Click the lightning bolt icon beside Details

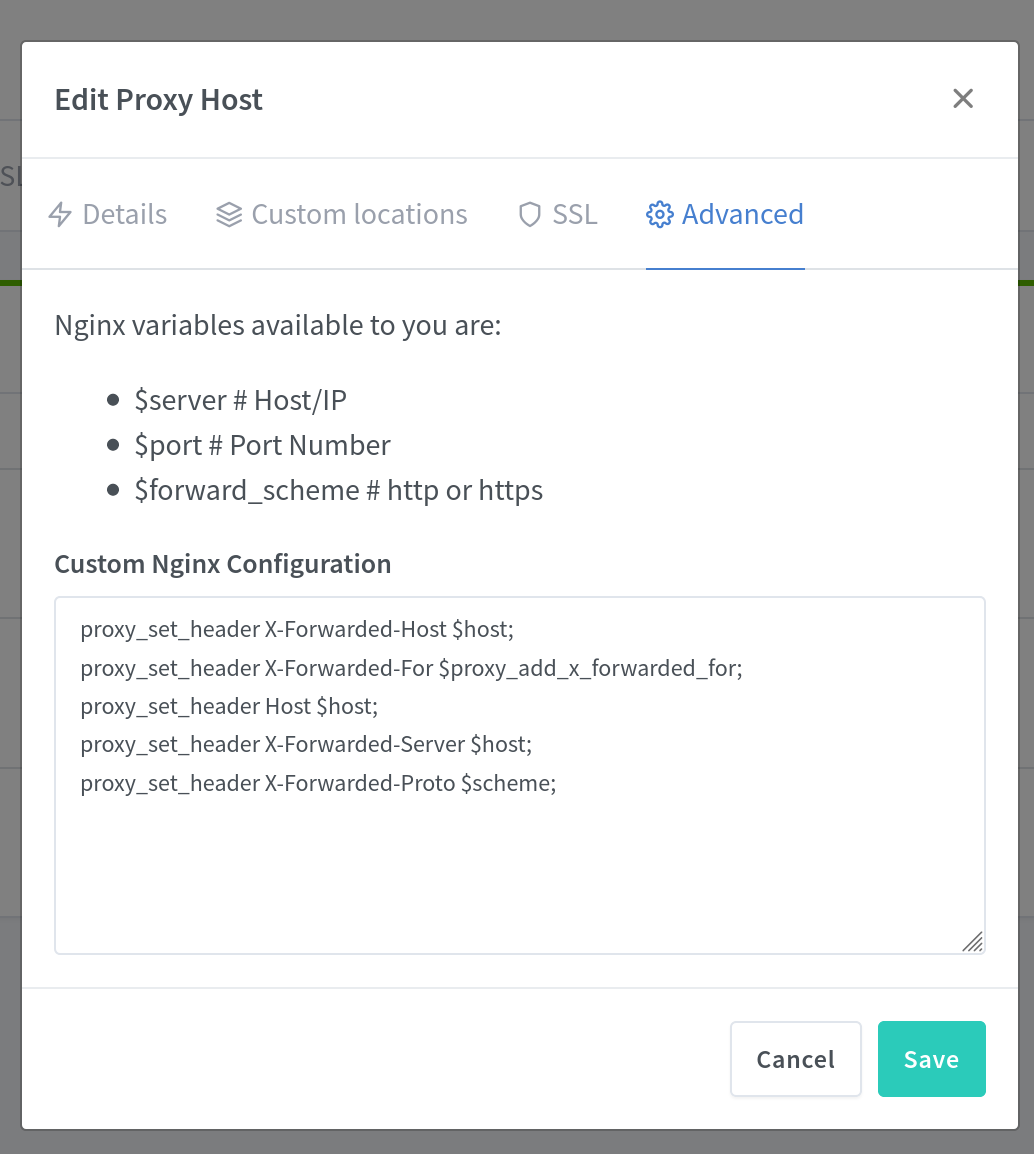tap(60, 215)
